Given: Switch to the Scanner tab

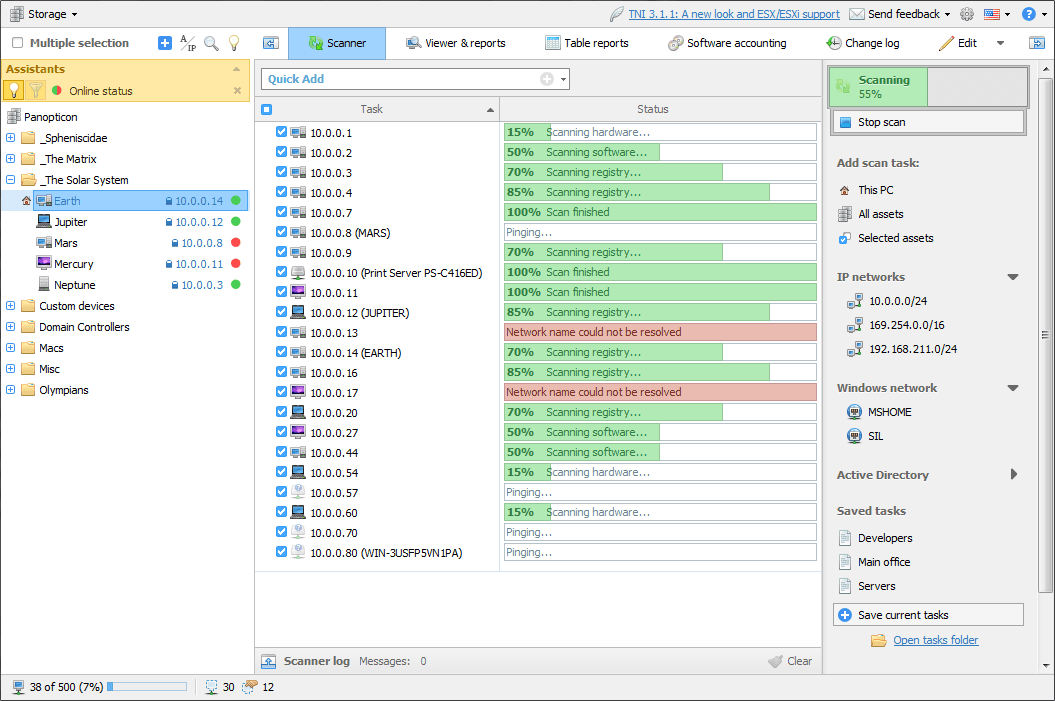Looking at the screenshot, I should pyautogui.click(x=337, y=43).
